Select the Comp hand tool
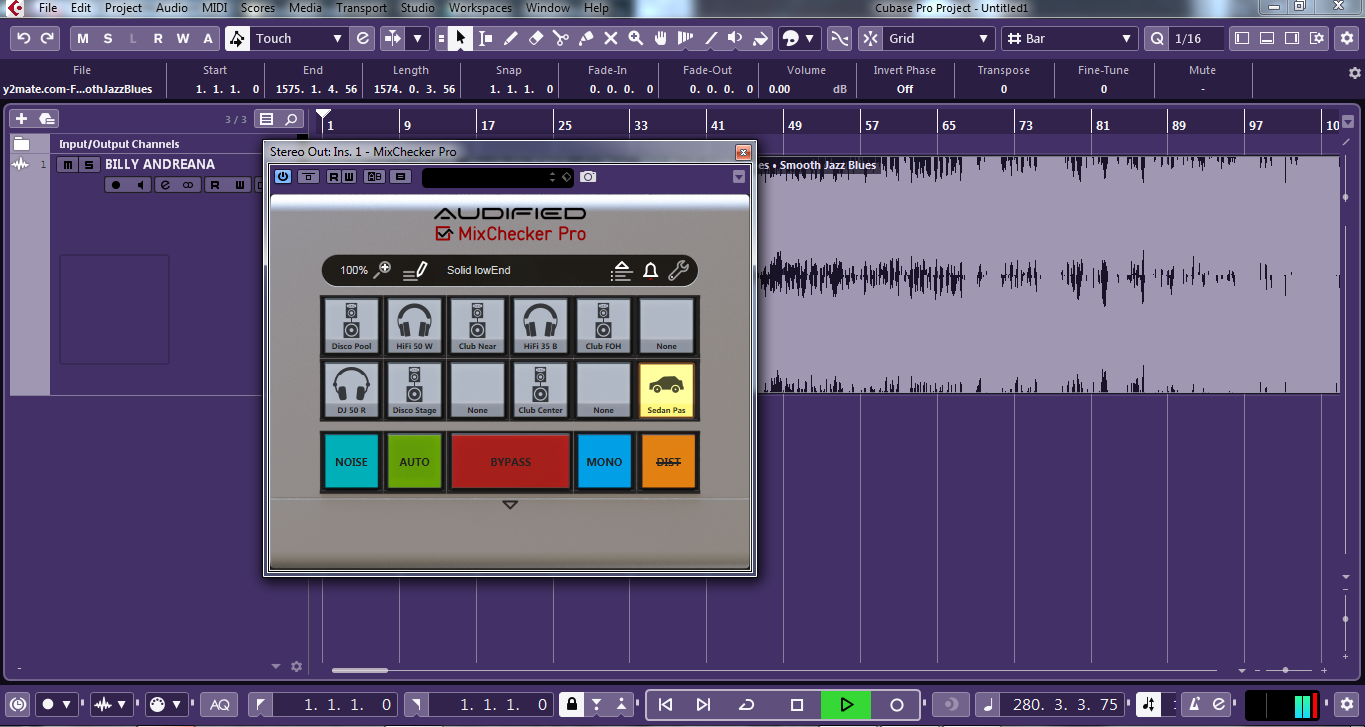This screenshot has width=1365, height=727. point(660,38)
